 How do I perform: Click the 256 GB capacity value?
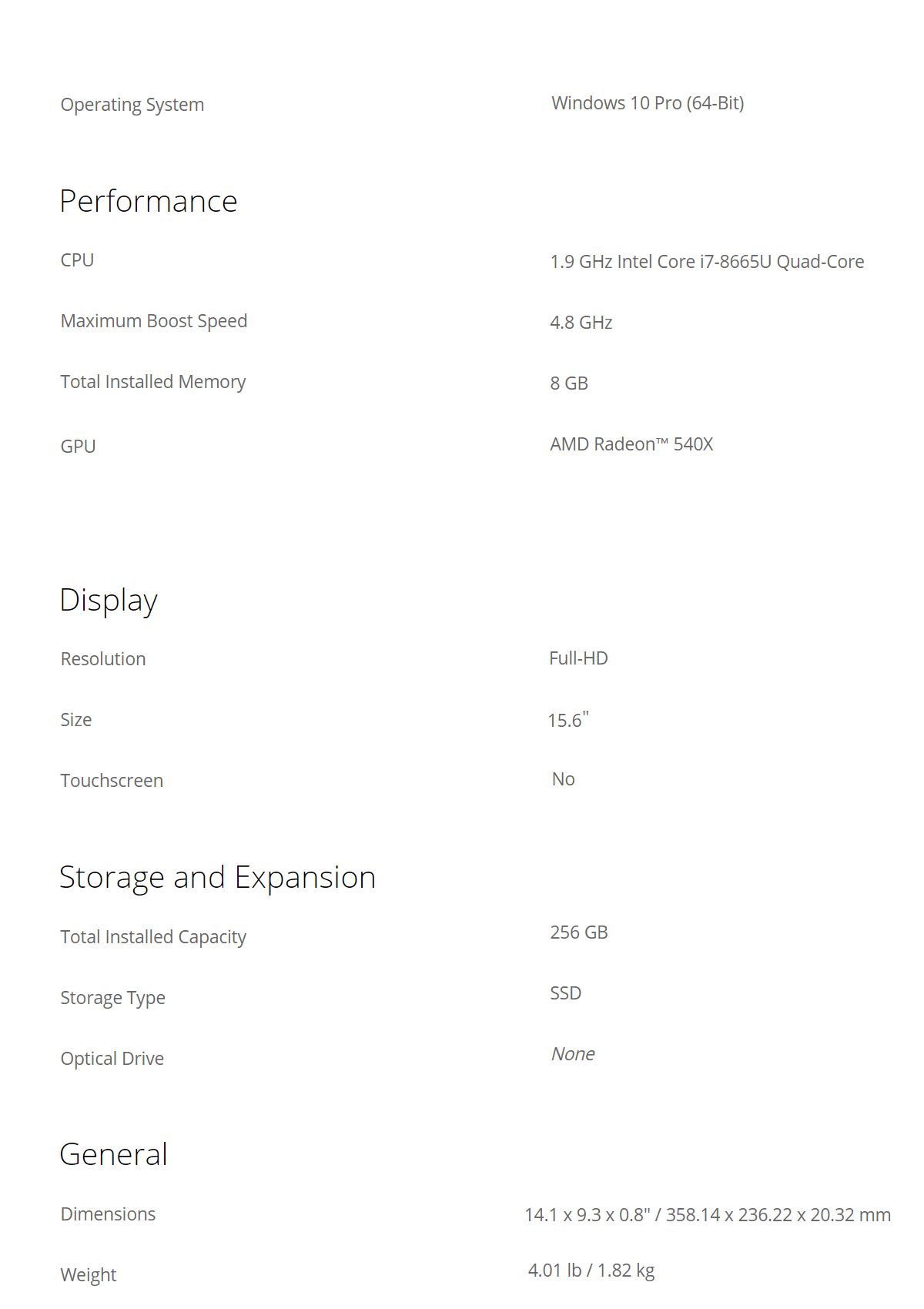(579, 932)
